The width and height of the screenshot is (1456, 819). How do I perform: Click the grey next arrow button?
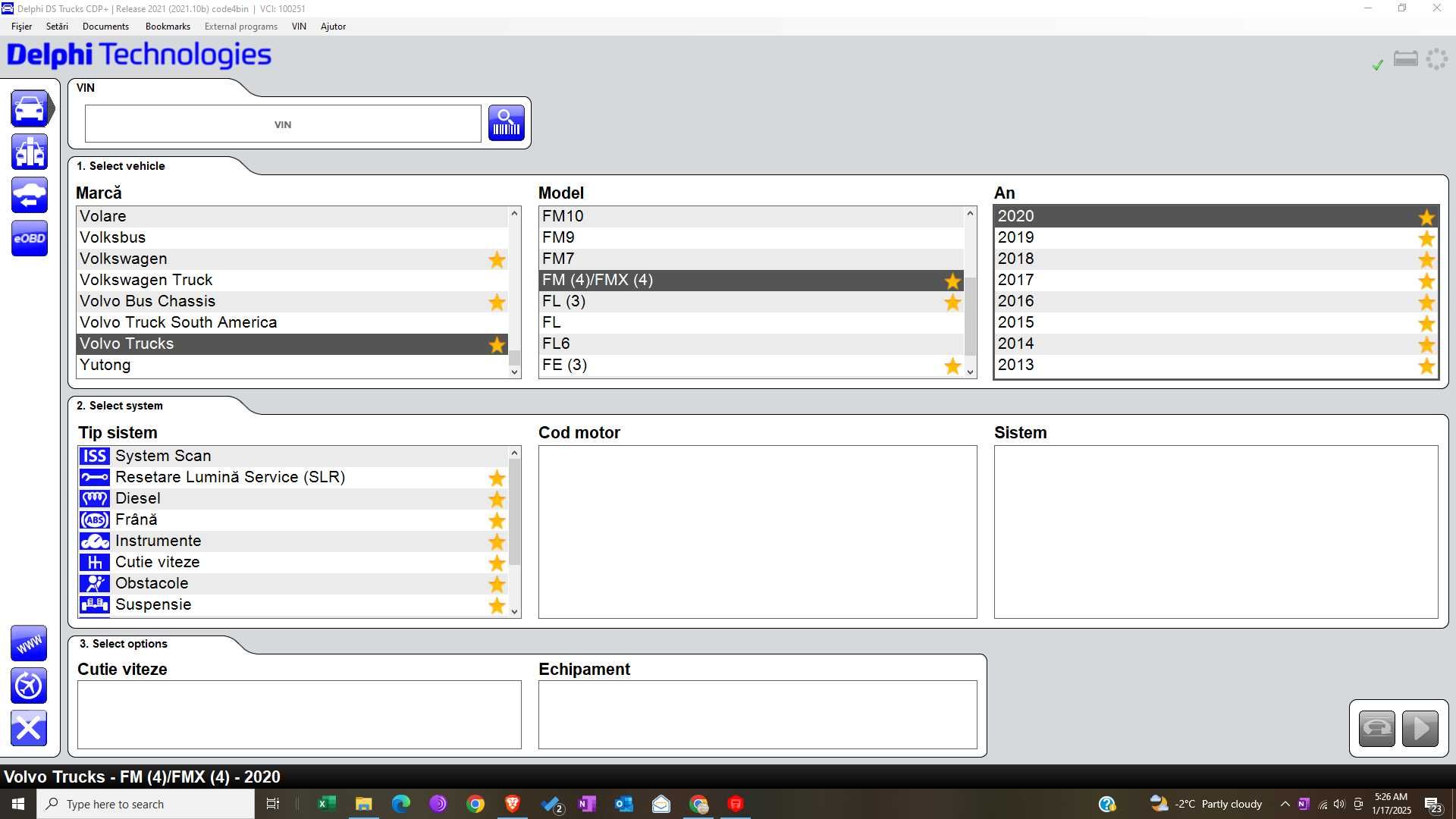pos(1420,729)
